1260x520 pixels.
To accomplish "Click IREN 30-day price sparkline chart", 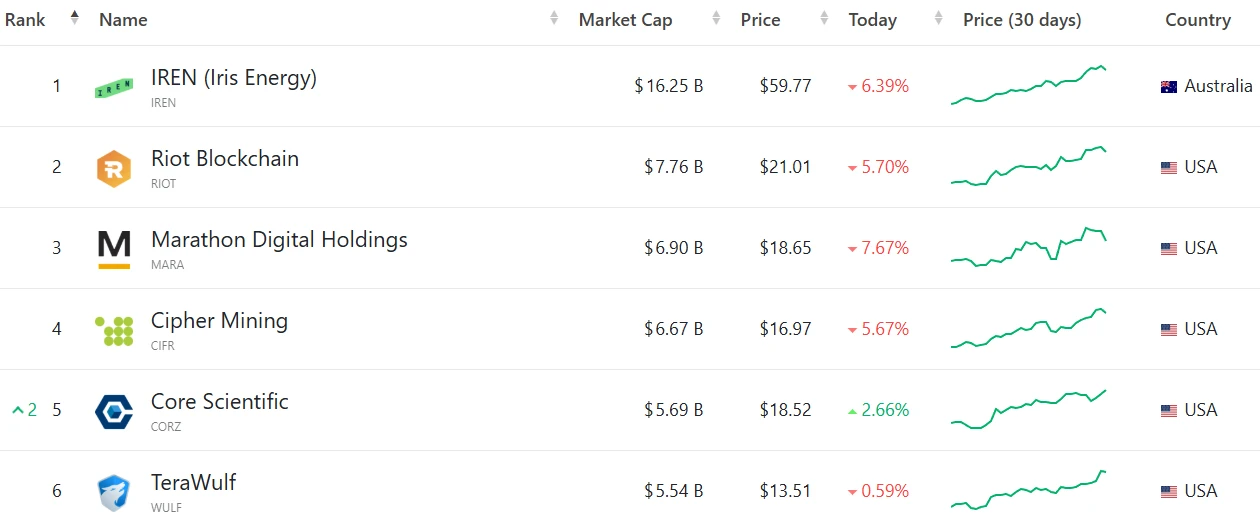I will pyautogui.click(x=1028, y=85).
